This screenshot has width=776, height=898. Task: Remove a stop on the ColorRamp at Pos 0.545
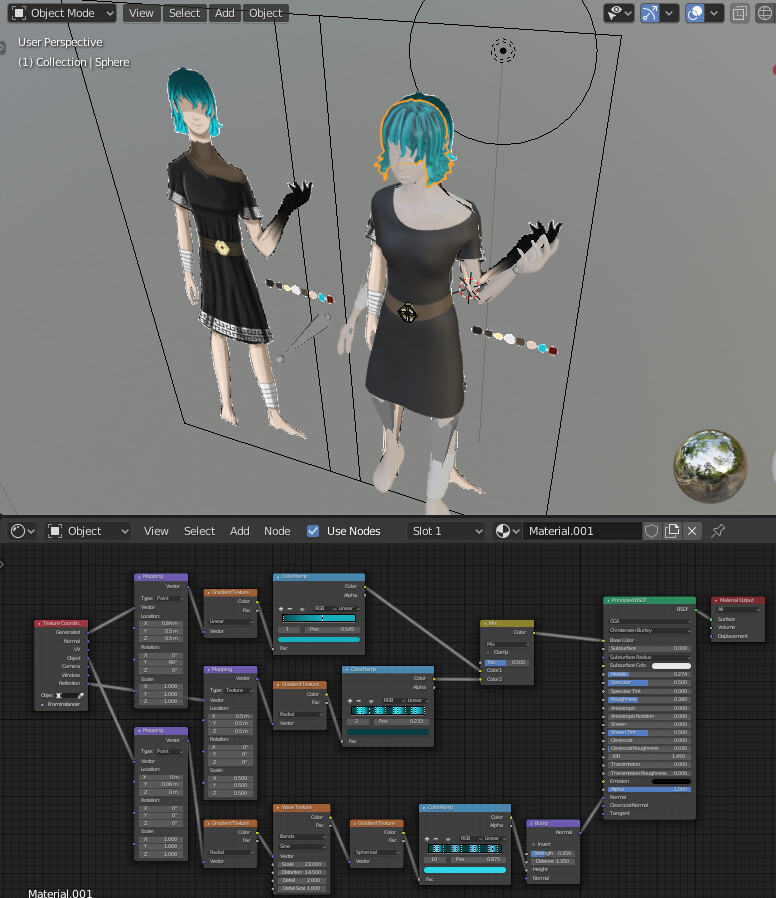tap(290, 609)
